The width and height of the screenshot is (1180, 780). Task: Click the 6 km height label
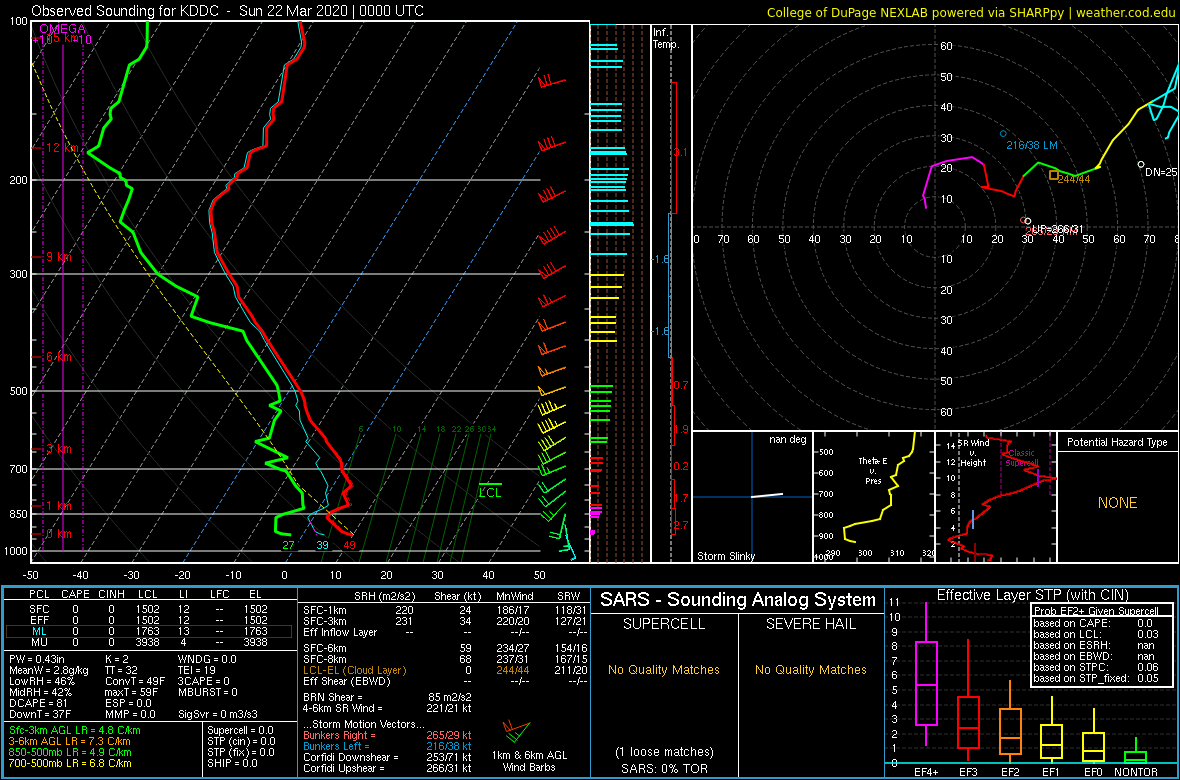pos(58,356)
